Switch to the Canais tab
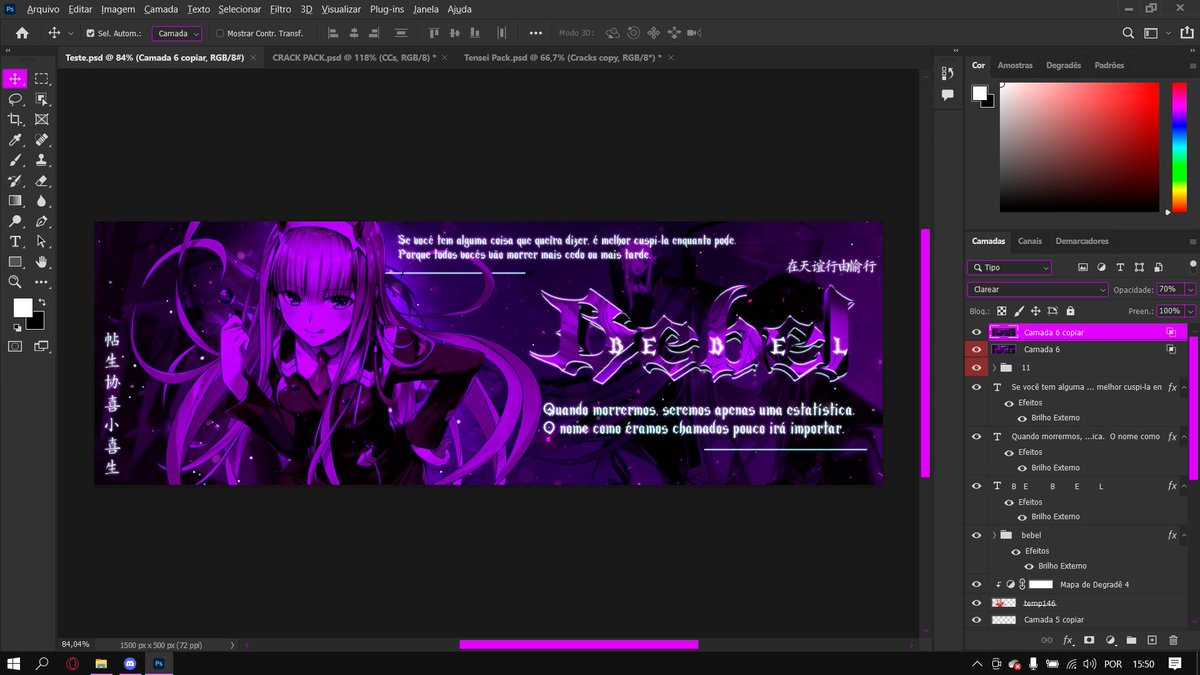This screenshot has height=675, width=1200. pos(1030,241)
